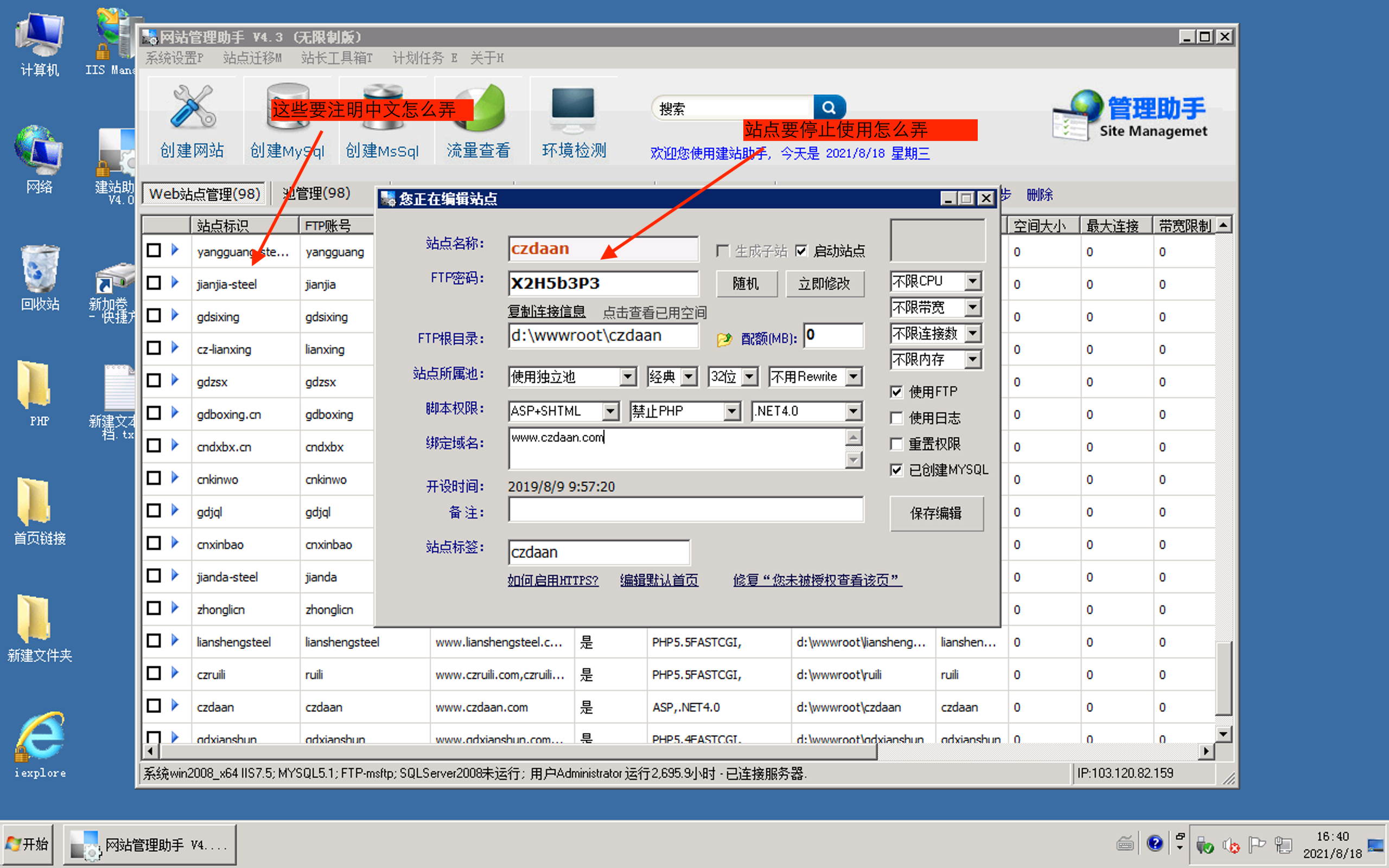The width and height of the screenshot is (1389, 868).
Task: Open the 不限CPU dropdown
Action: point(972,282)
